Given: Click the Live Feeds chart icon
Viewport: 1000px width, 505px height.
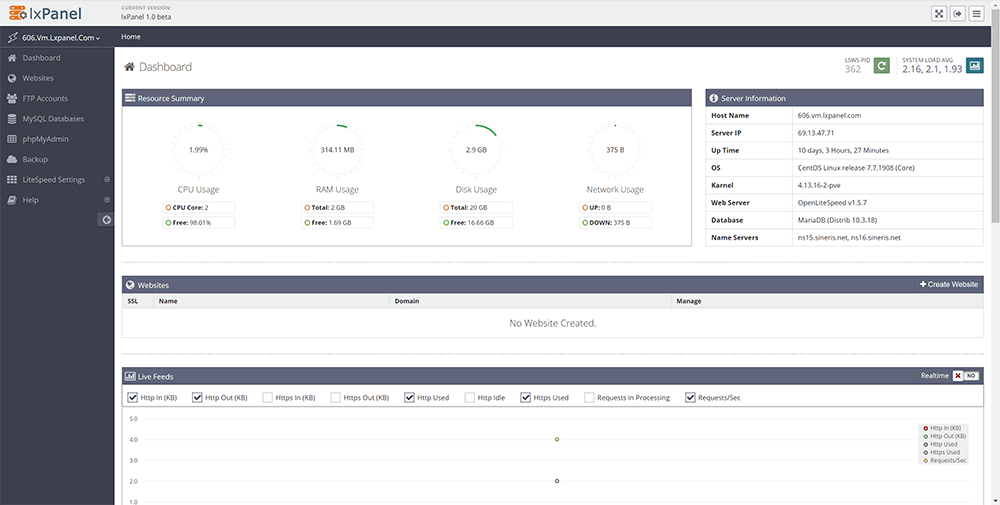Looking at the screenshot, I should 130,376.
